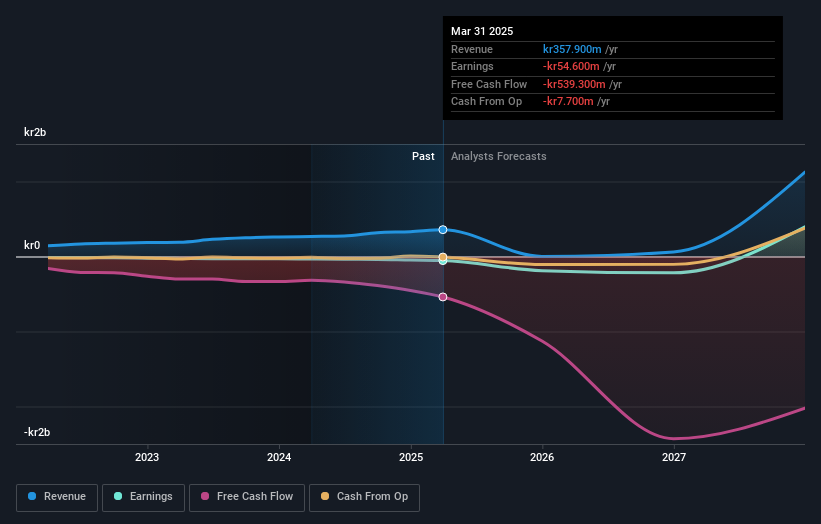Image resolution: width=821 pixels, height=524 pixels.
Task: Click the -kr539.300m free cash flow value
Action: (574, 84)
